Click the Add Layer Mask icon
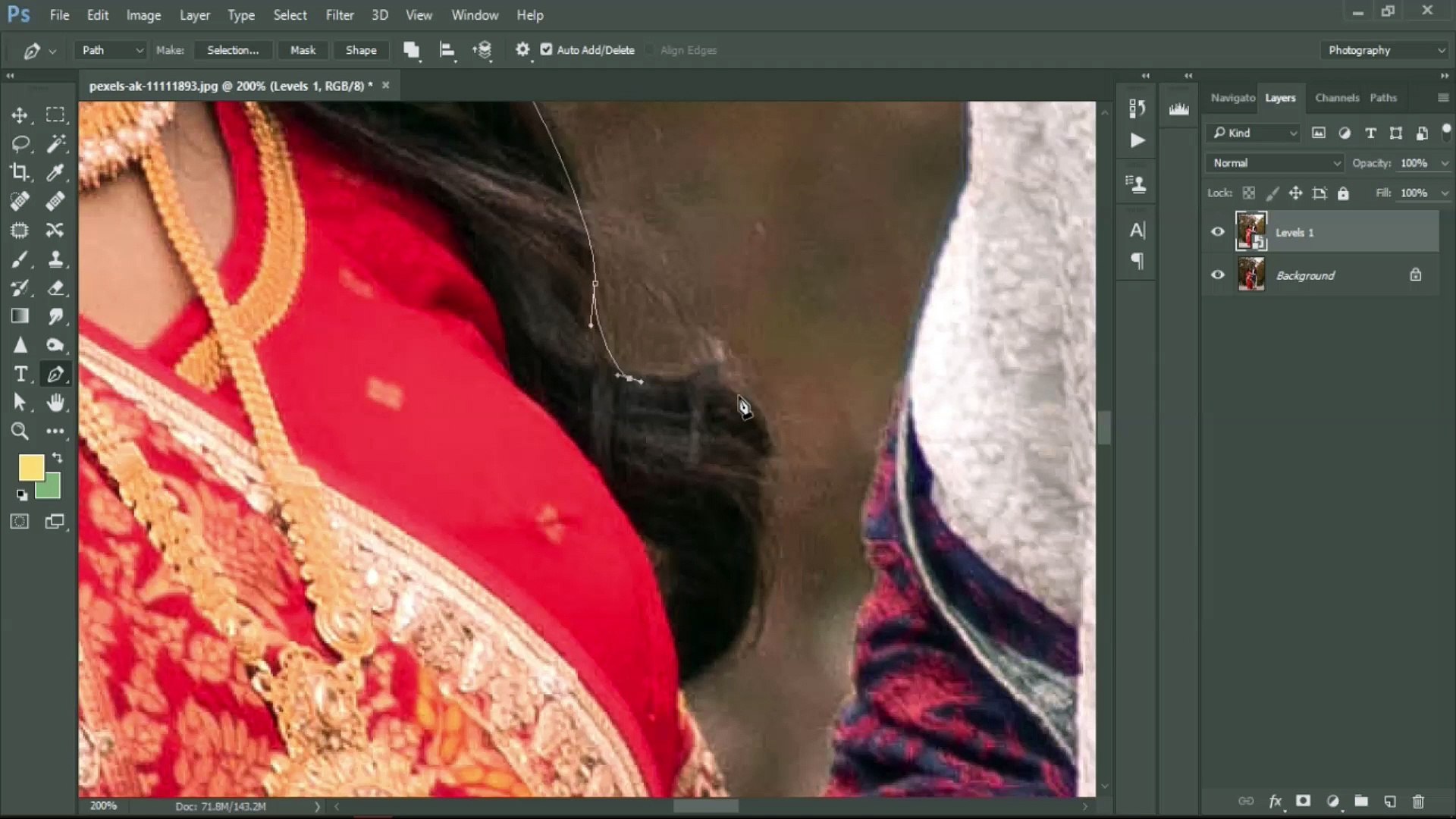This screenshot has width=1456, height=819. coord(1303,802)
